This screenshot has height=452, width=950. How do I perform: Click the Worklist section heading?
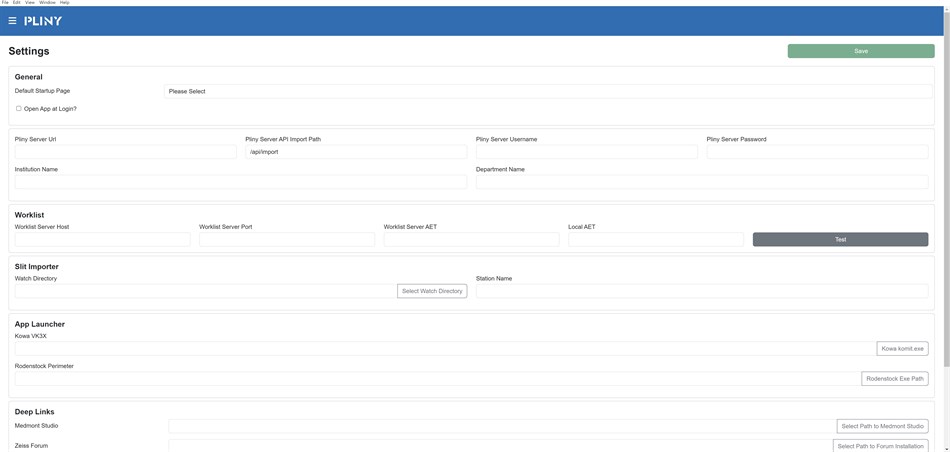pos(30,215)
